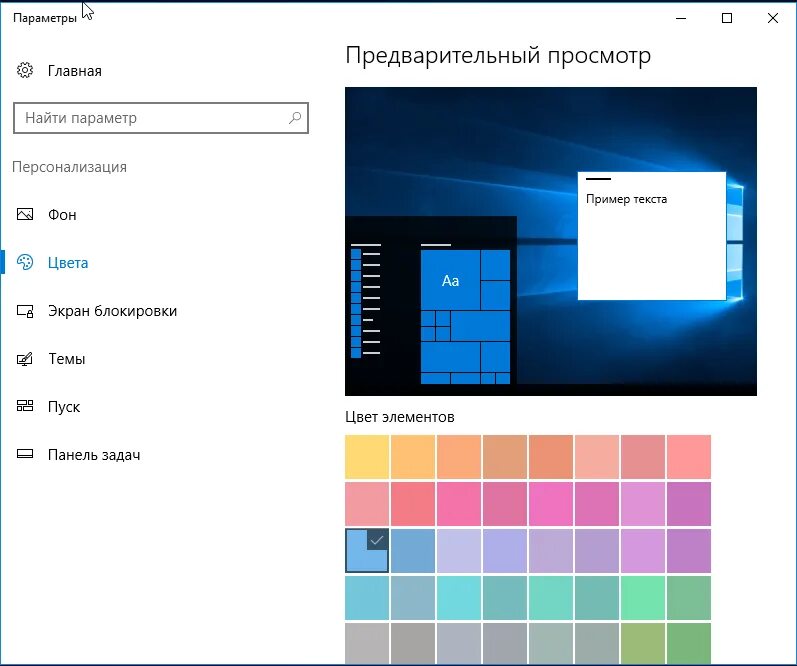
Task: Select the Цвета palette icon
Action: 25,262
